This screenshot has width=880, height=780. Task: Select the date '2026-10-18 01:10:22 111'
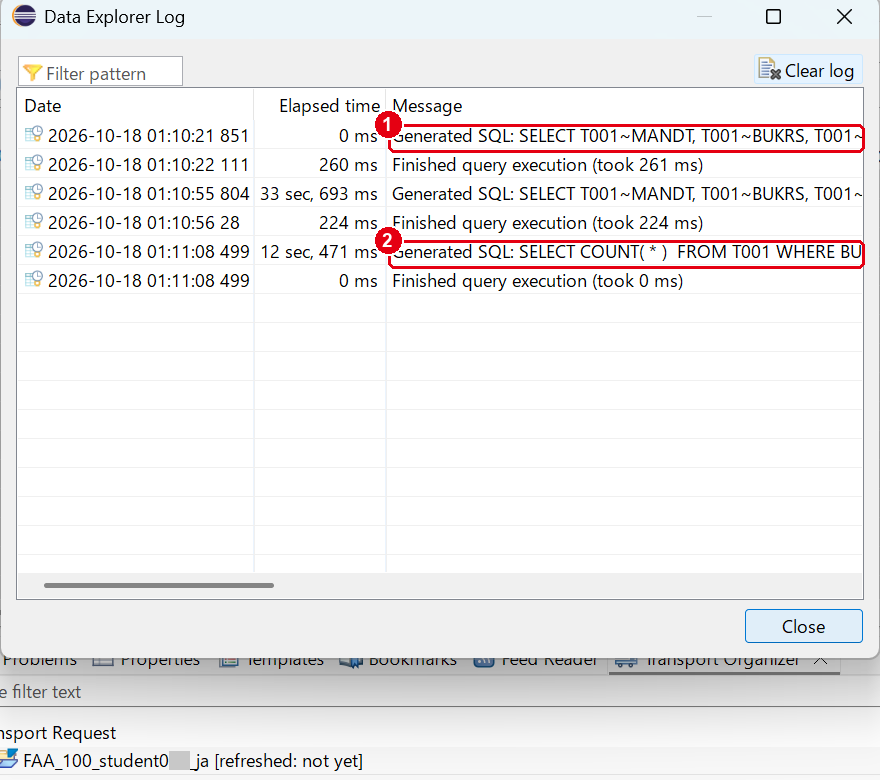(148, 165)
